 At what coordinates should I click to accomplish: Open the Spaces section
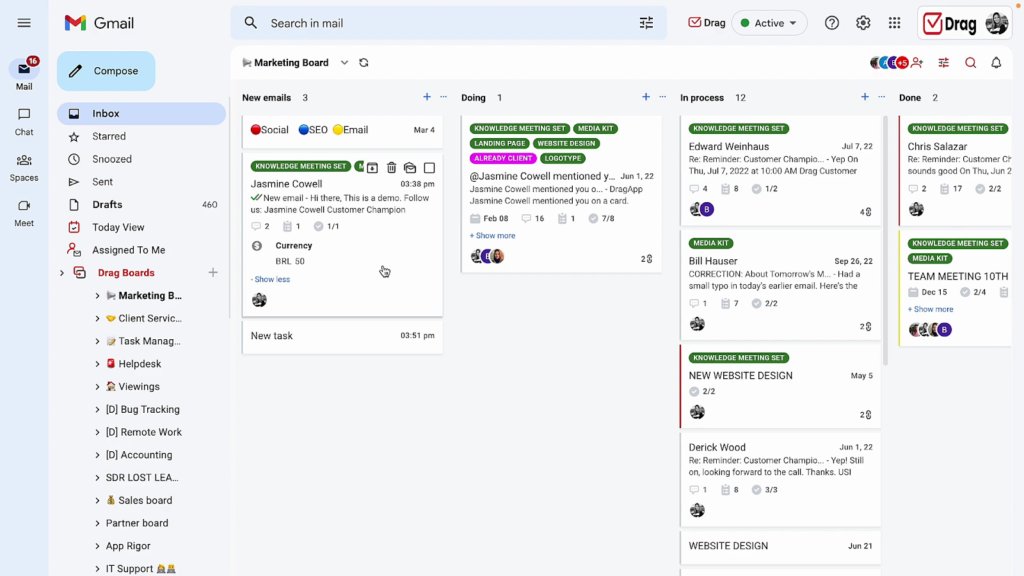pos(24,168)
